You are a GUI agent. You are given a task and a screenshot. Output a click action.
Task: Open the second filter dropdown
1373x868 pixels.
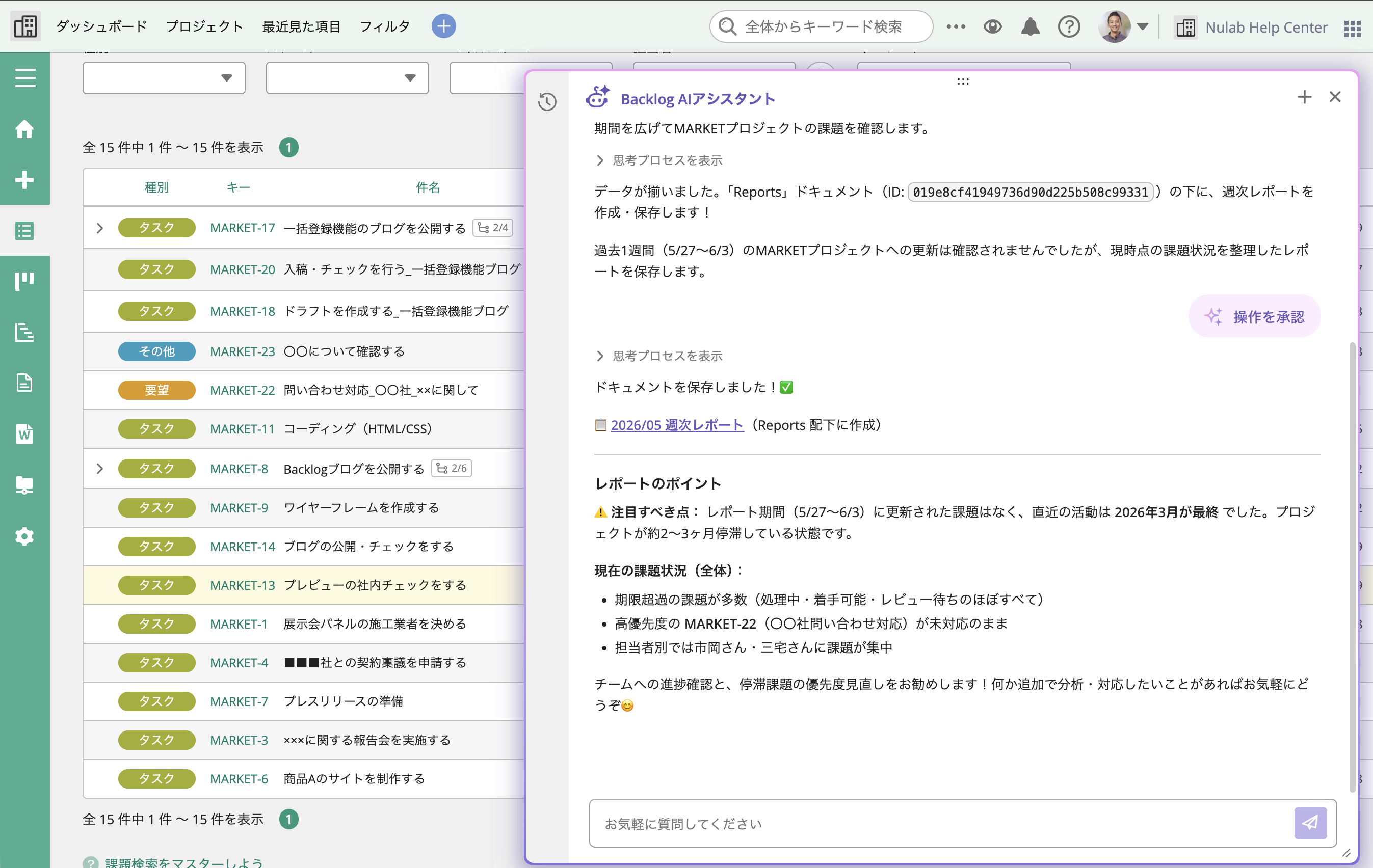pyautogui.click(x=347, y=77)
